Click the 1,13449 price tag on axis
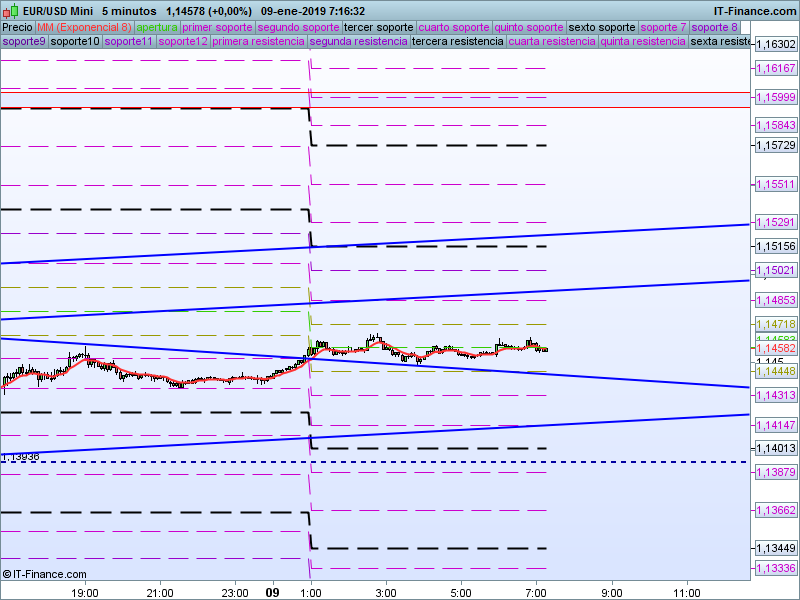Image resolution: width=800 pixels, height=600 pixels. pos(776,548)
